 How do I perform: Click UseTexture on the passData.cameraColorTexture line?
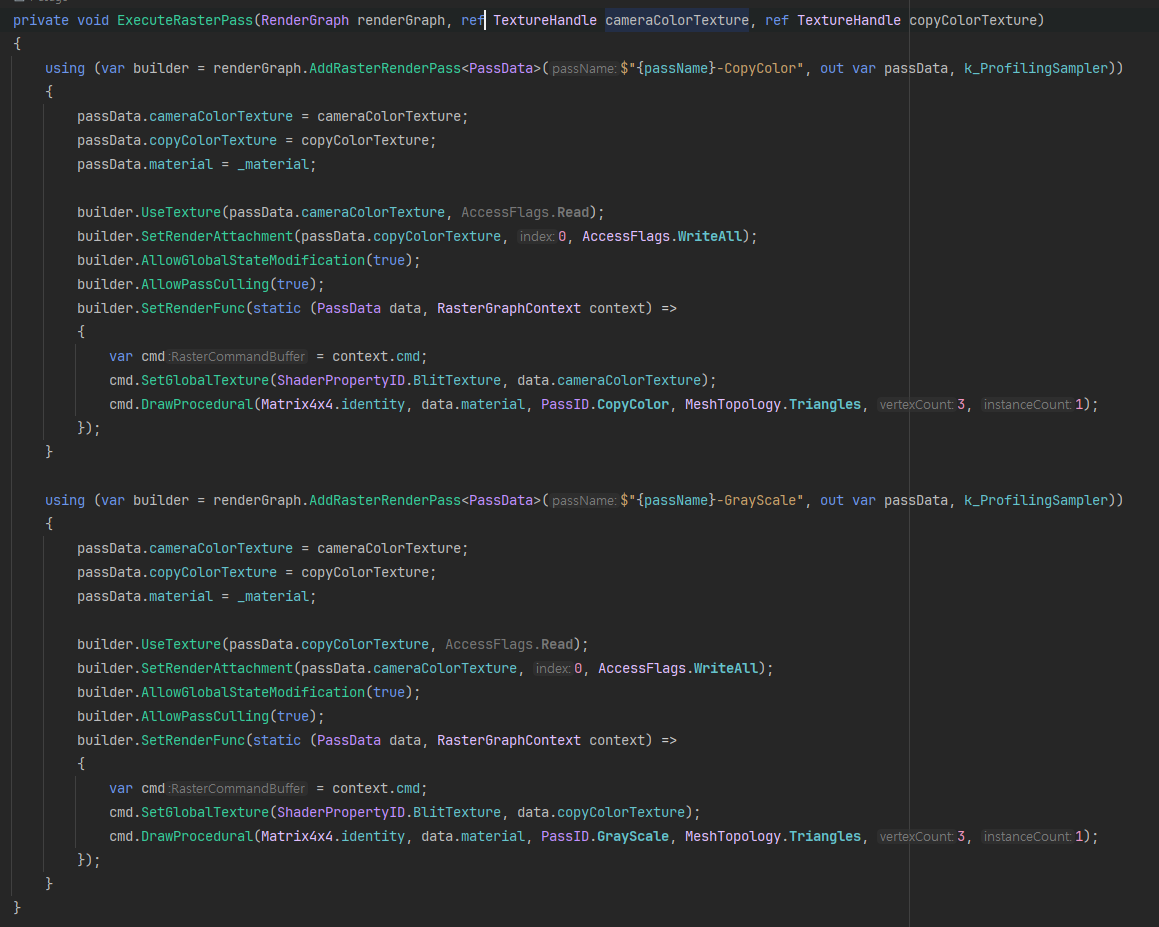coord(181,212)
